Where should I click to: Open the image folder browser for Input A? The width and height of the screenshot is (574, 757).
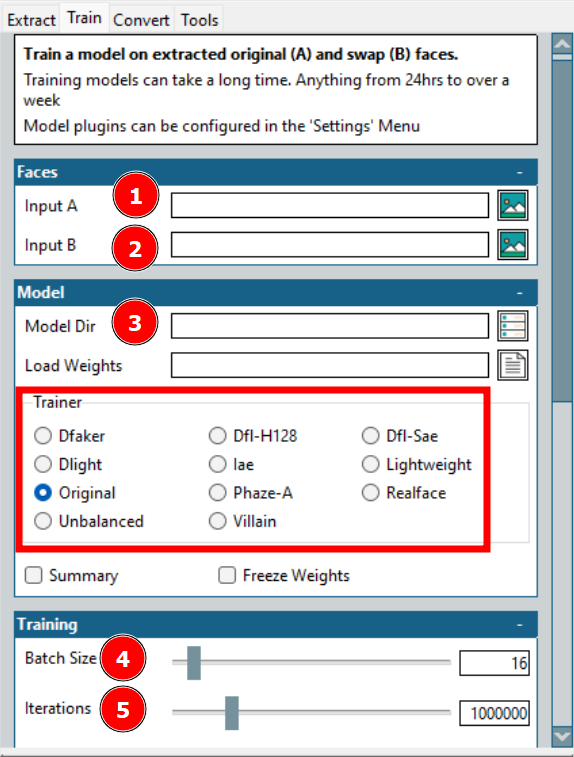513,206
